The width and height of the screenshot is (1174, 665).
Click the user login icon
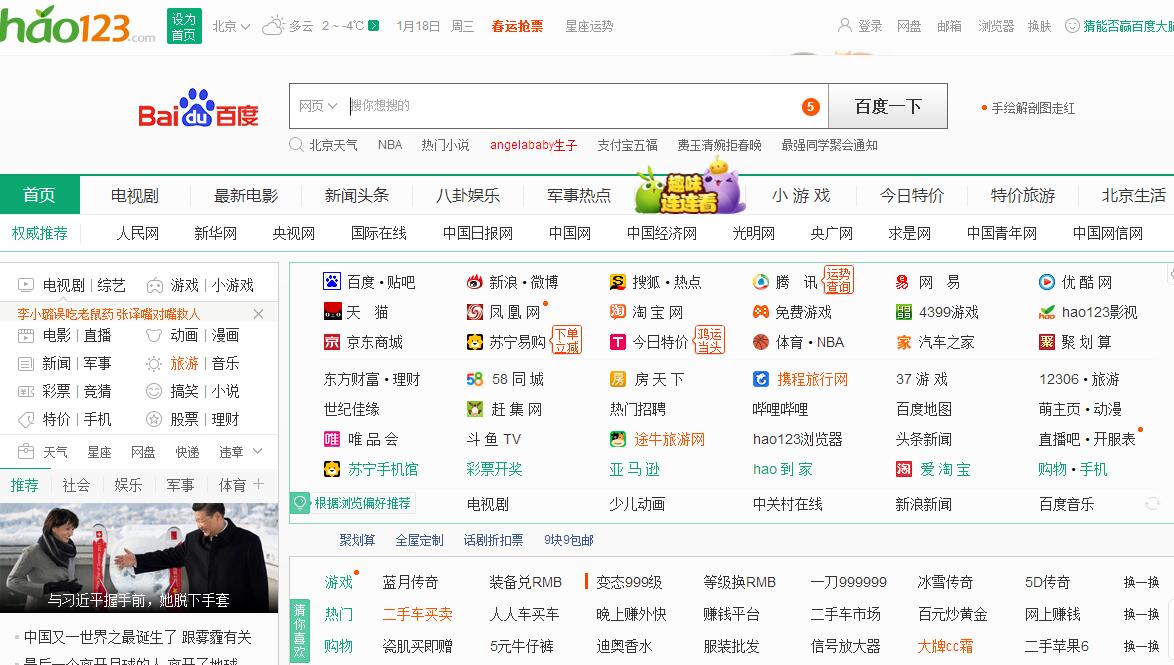[x=845, y=25]
